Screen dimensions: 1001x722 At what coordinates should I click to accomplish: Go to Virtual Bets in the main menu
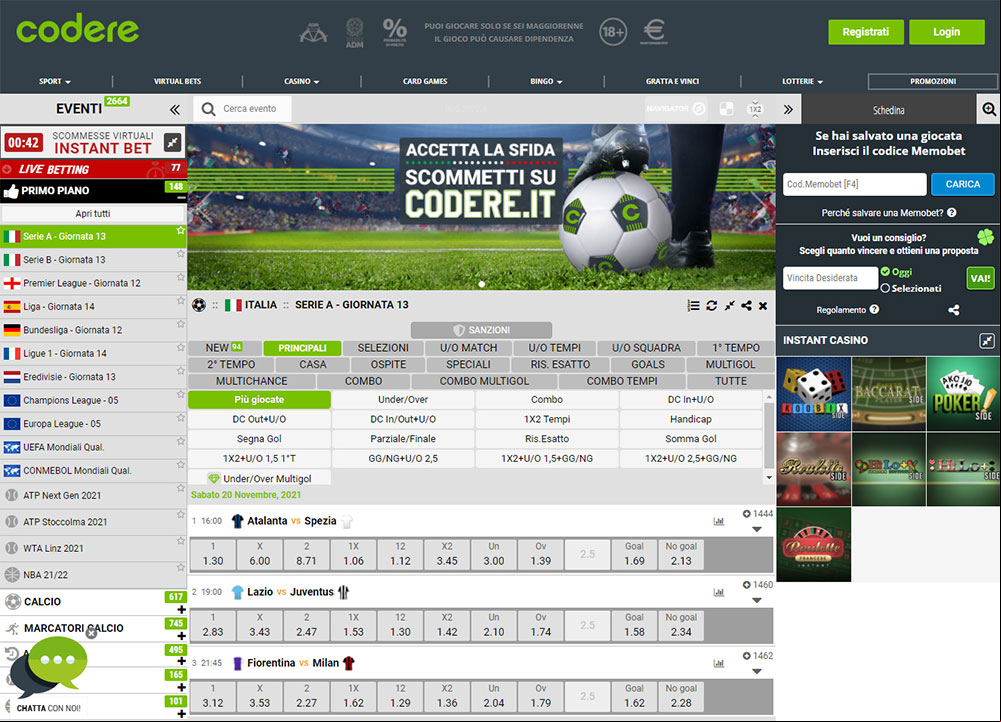click(x=177, y=81)
